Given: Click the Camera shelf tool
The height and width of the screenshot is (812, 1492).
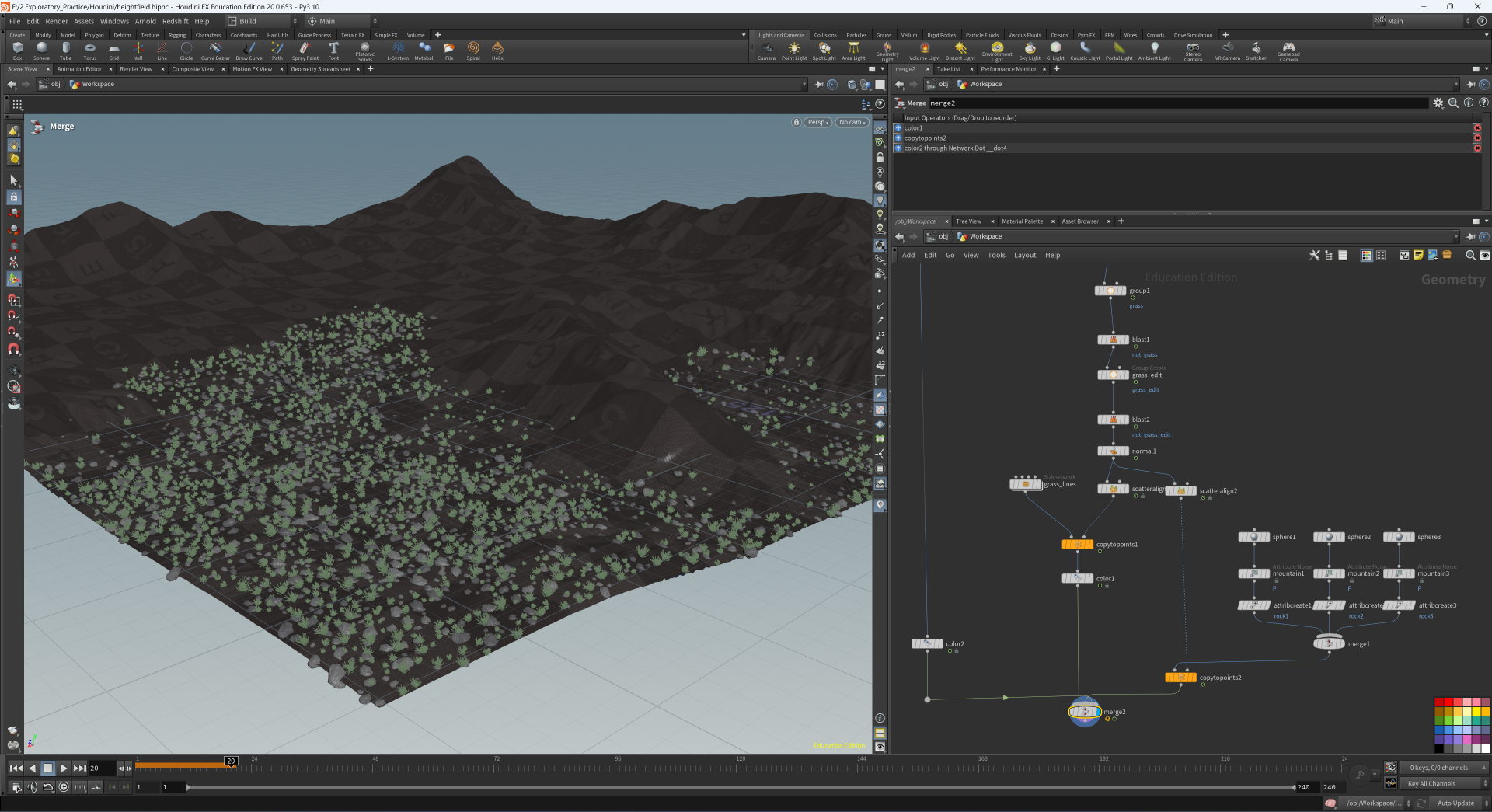Looking at the screenshot, I should (x=766, y=51).
